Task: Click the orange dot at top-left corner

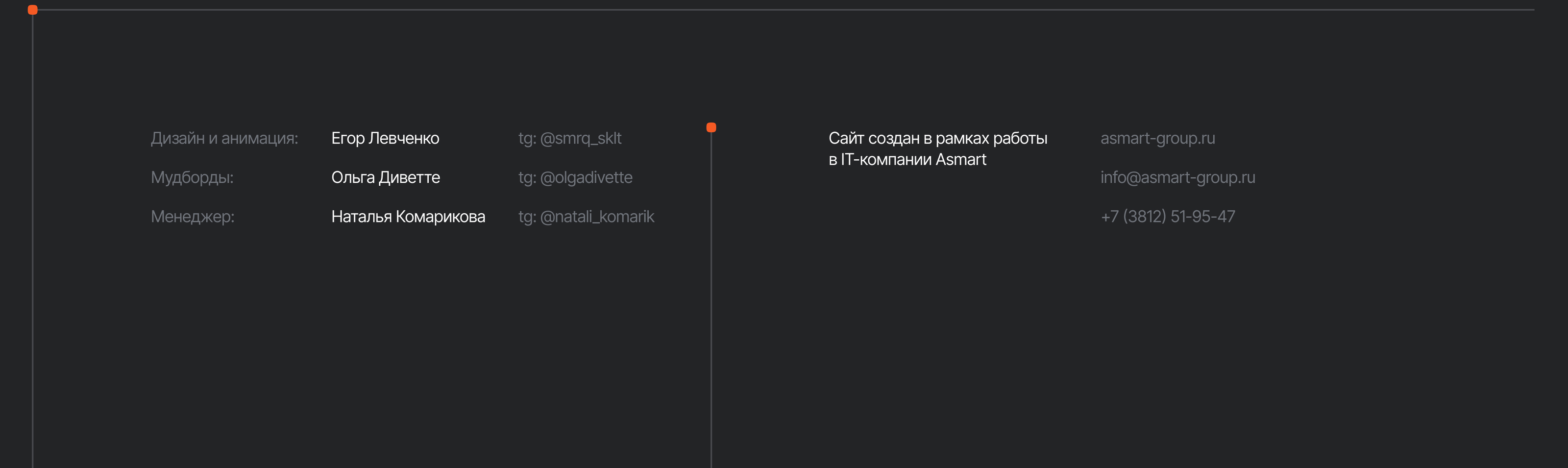Action: pos(33,10)
